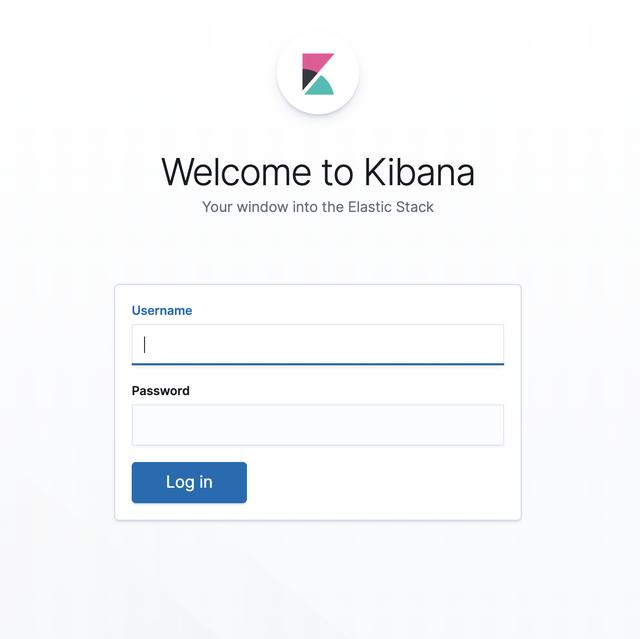The height and width of the screenshot is (639, 640).
Task: Click the Username field label
Action: pyautogui.click(x=162, y=311)
